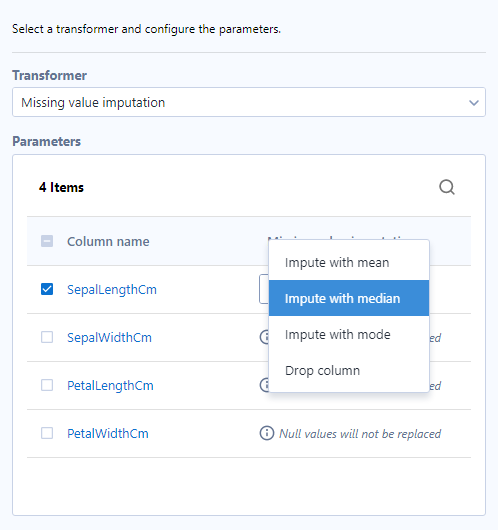Open the PetalWidthCm column link
The image size is (498, 530).
tap(108, 433)
